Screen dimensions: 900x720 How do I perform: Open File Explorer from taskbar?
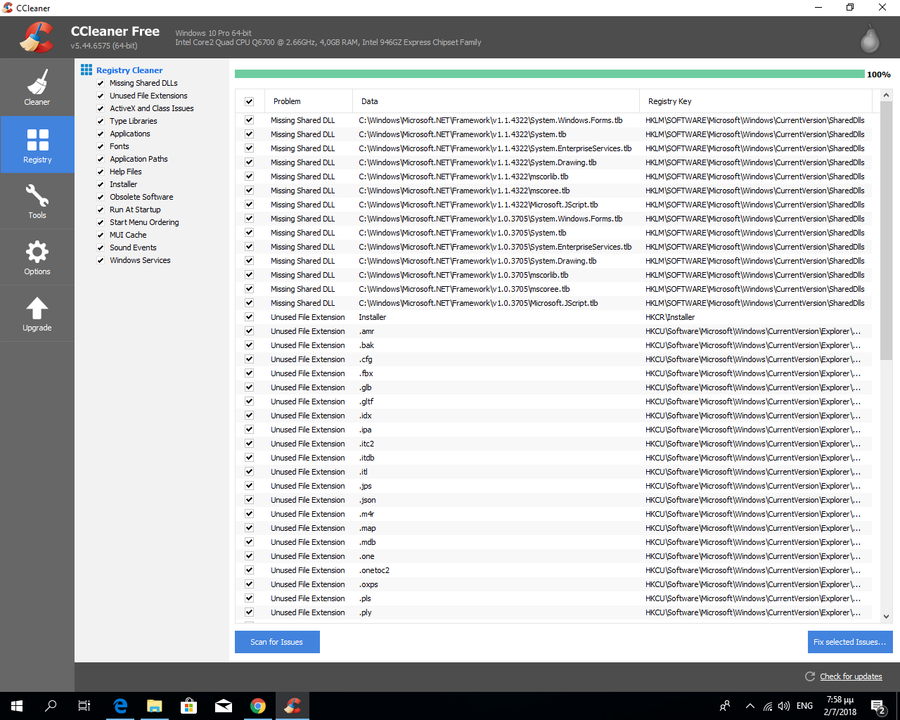click(154, 706)
